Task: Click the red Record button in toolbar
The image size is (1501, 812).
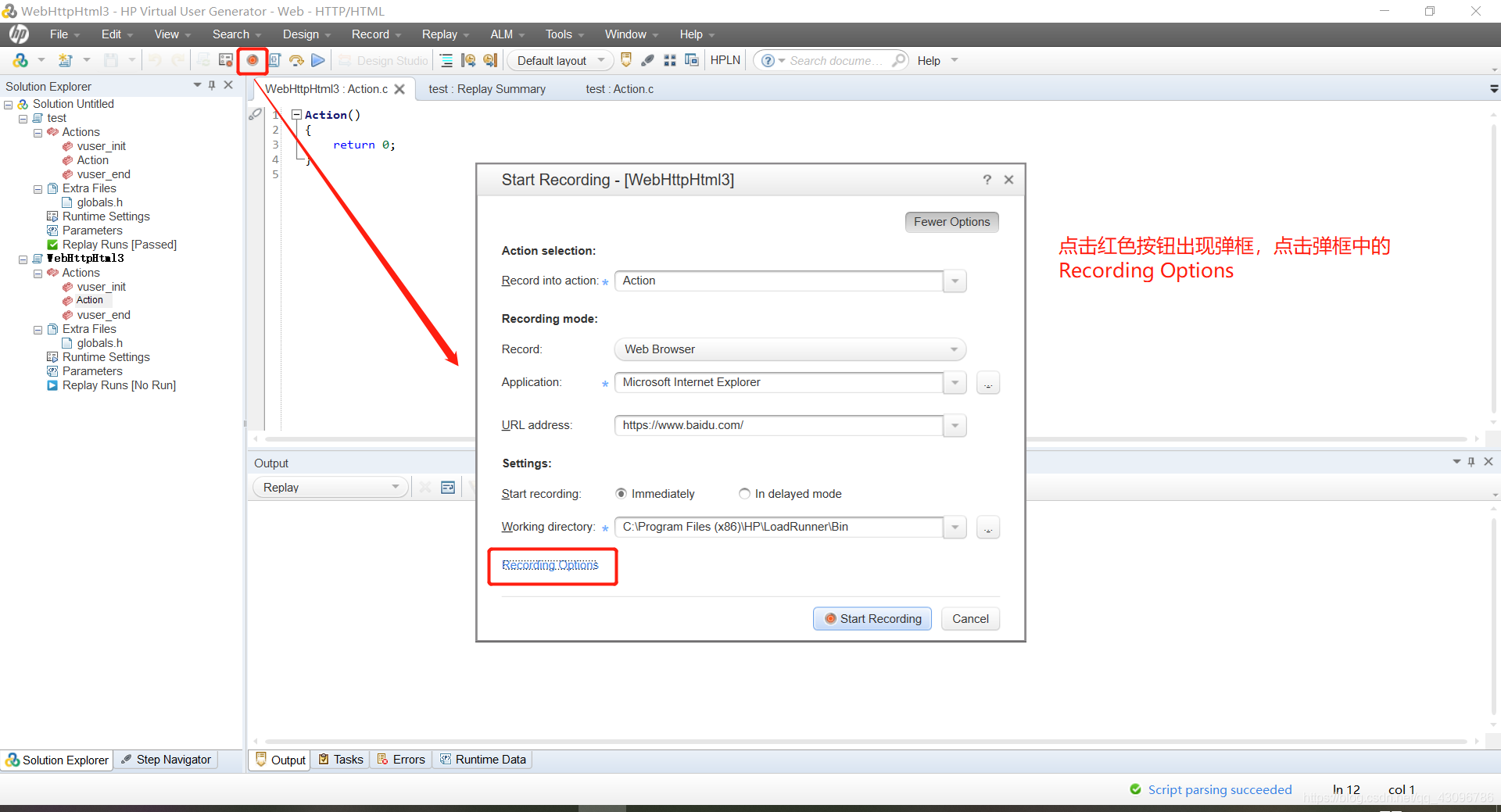Action: (253, 60)
